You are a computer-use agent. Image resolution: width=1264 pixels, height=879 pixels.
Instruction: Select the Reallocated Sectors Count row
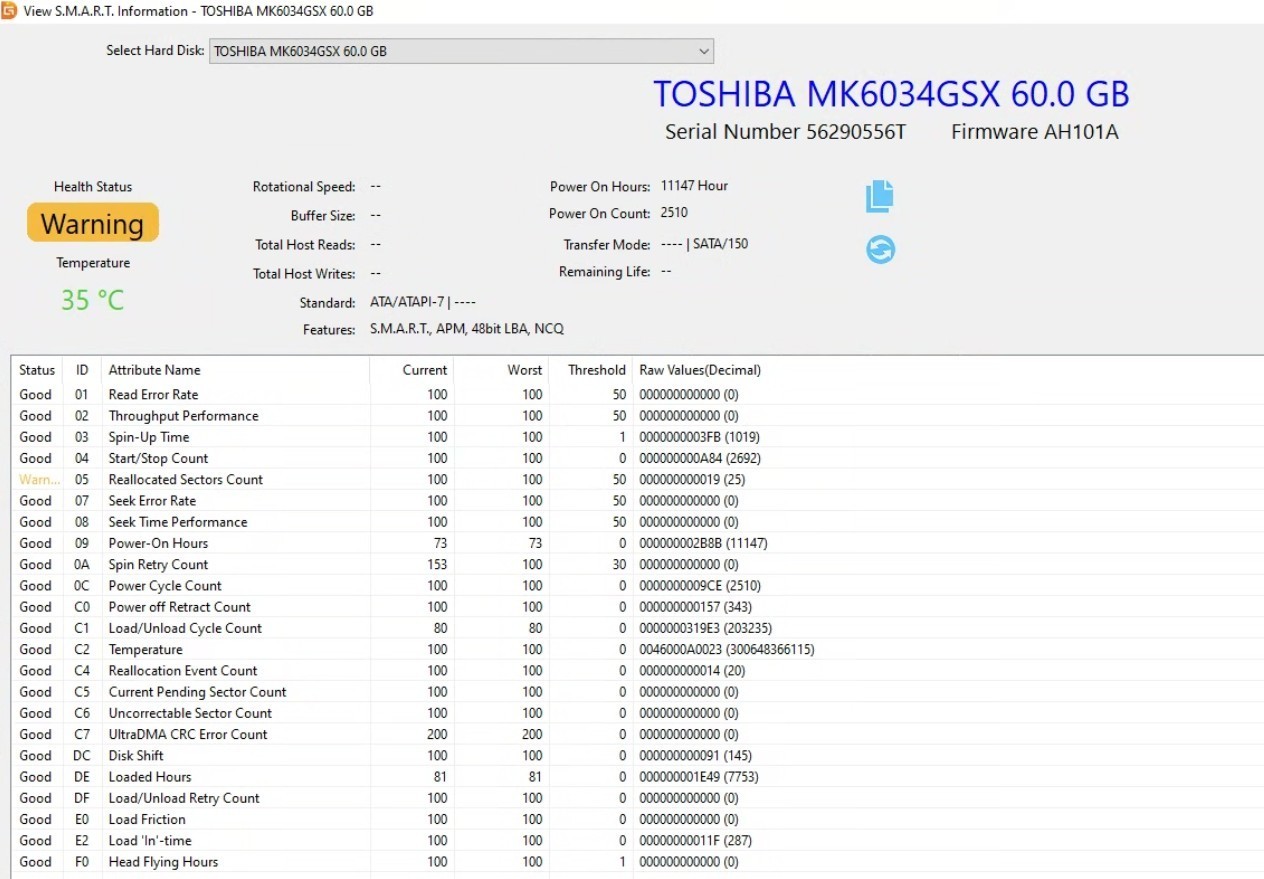coord(638,479)
